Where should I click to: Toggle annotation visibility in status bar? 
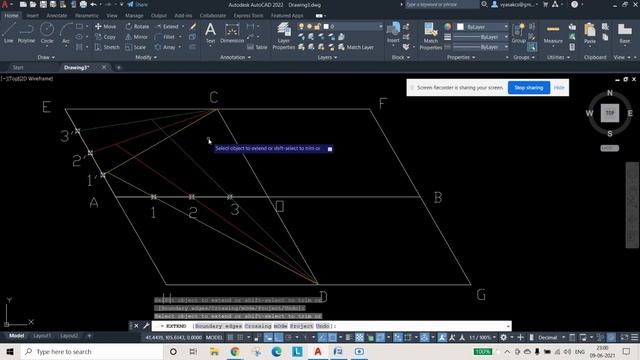pos(442,338)
